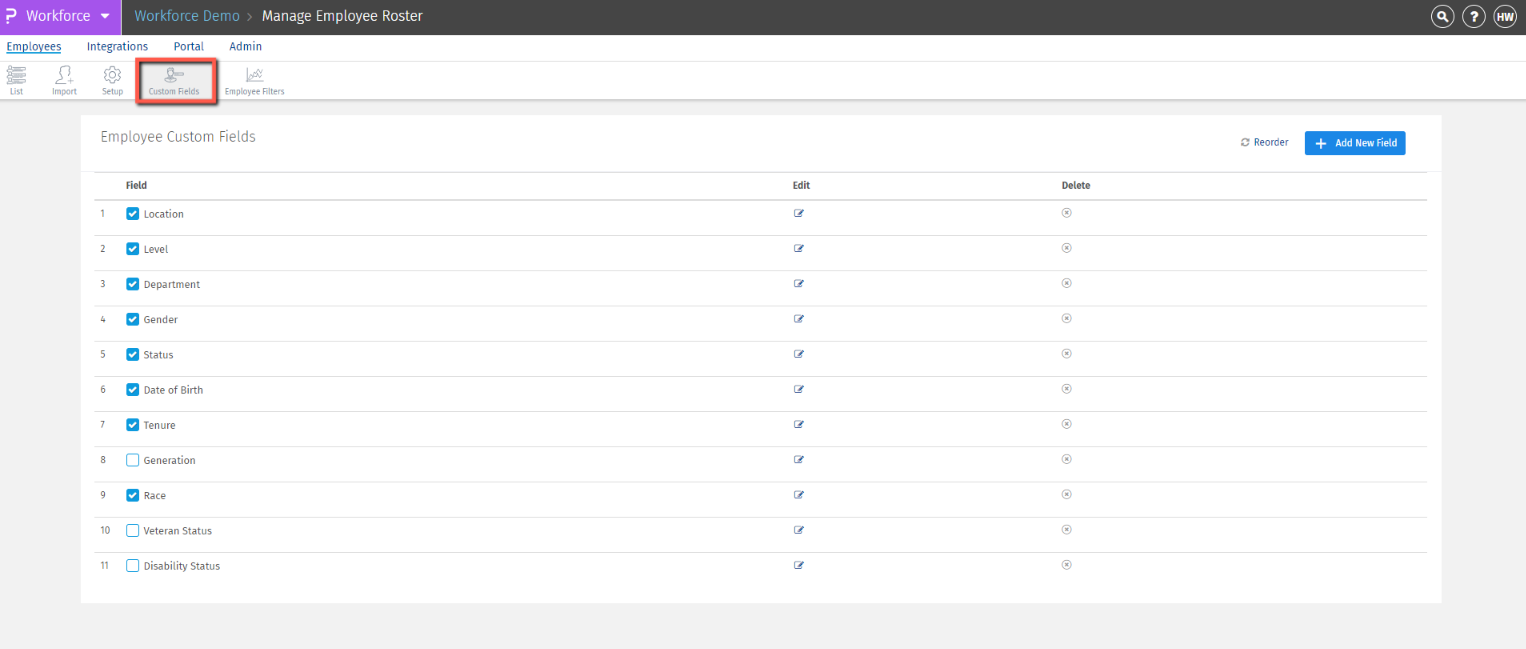Open the search magnifier icon
The image size is (1526, 649).
[x=1442, y=16]
